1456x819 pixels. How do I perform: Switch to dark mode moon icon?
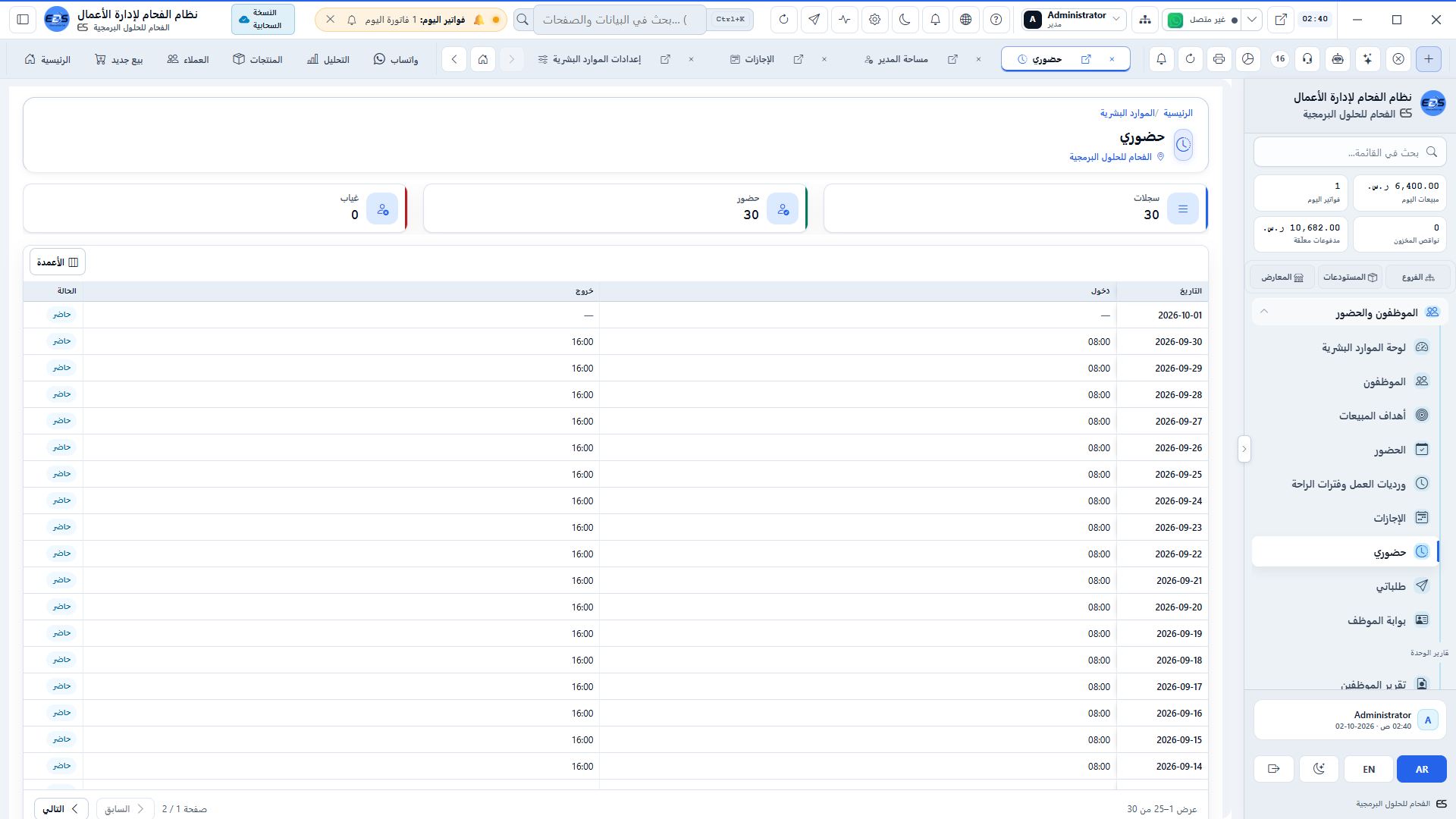tap(905, 20)
